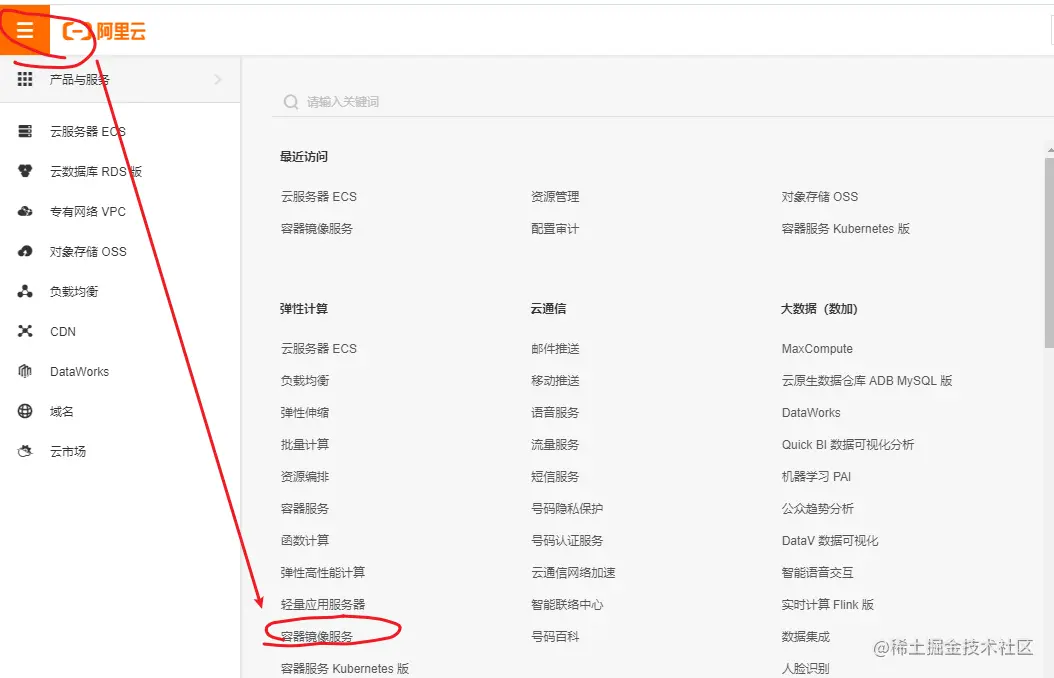Open 号码认证服务 link
This screenshot has width=1054, height=678.
click(567, 540)
